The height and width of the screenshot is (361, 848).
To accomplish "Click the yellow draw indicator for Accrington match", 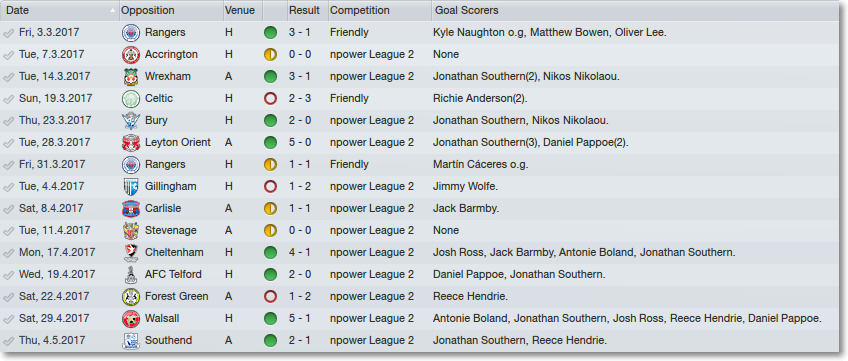I will click(270, 55).
